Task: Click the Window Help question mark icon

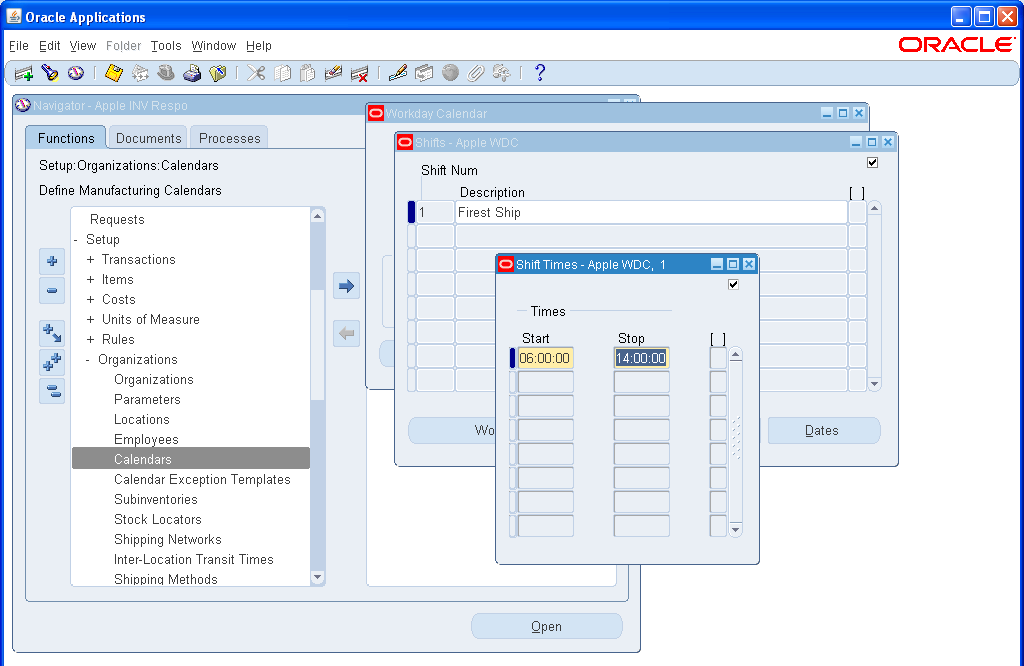Action: [539, 73]
